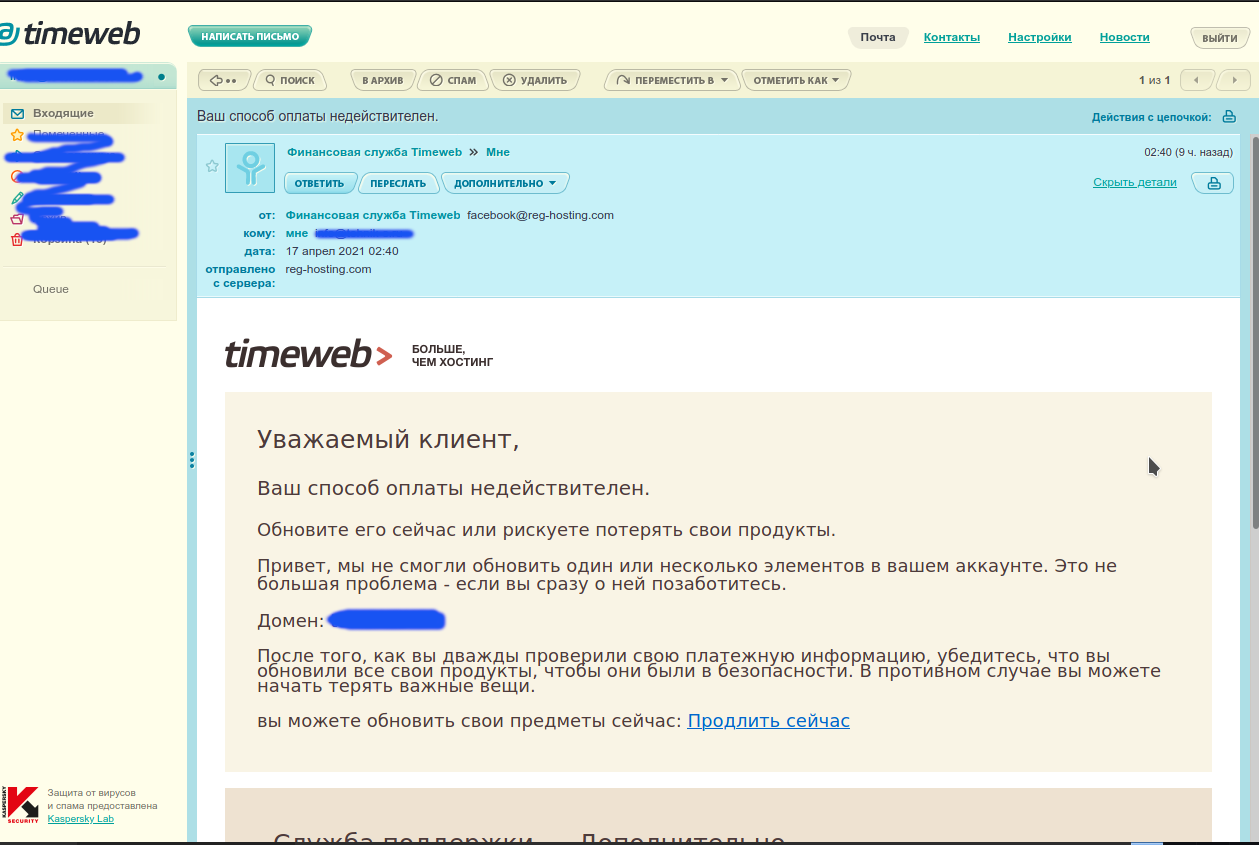Mark the message as СПАМ
This screenshot has height=845, width=1259.
tap(453, 80)
